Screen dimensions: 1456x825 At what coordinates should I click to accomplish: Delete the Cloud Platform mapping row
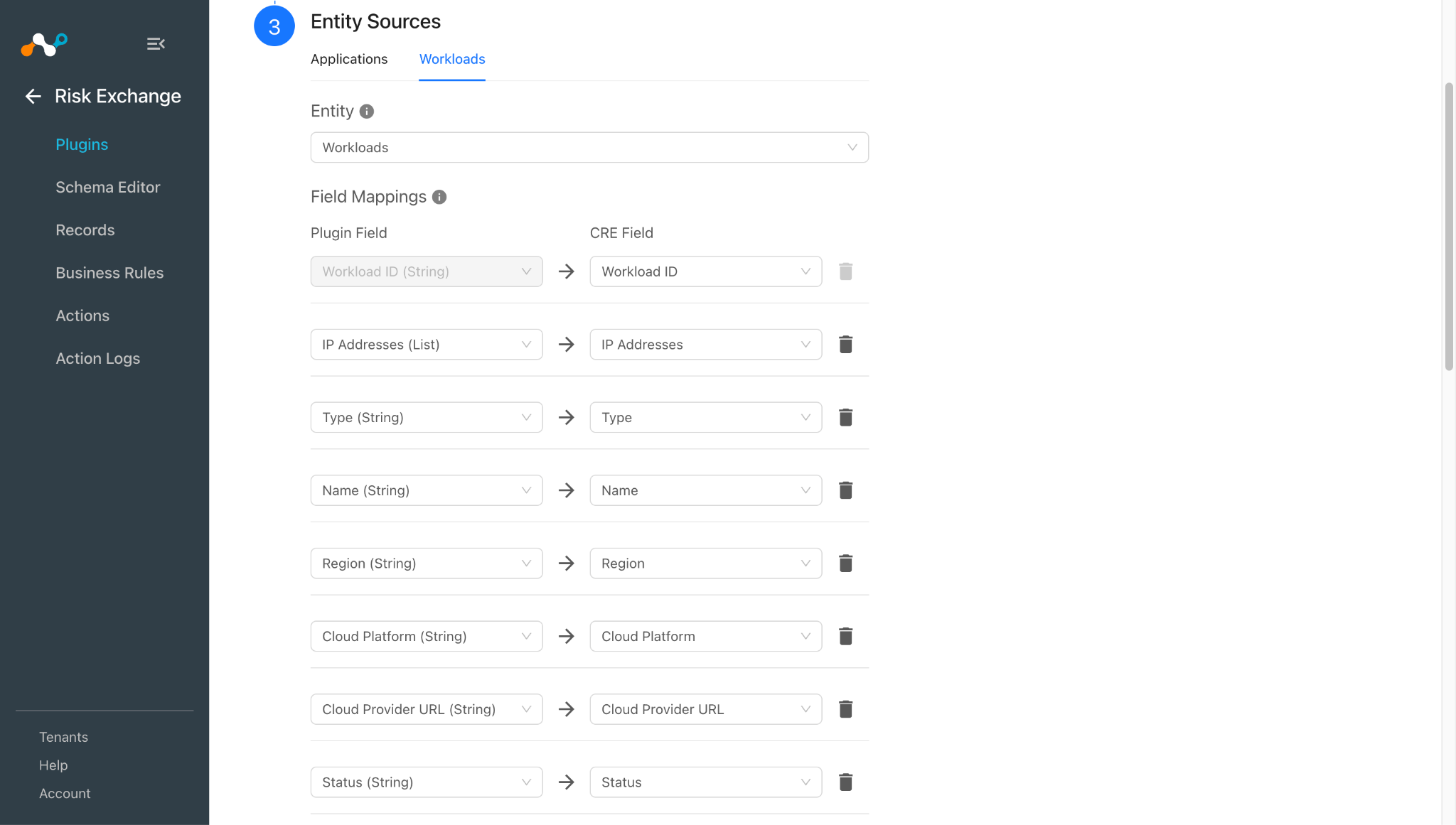click(845, 637)
